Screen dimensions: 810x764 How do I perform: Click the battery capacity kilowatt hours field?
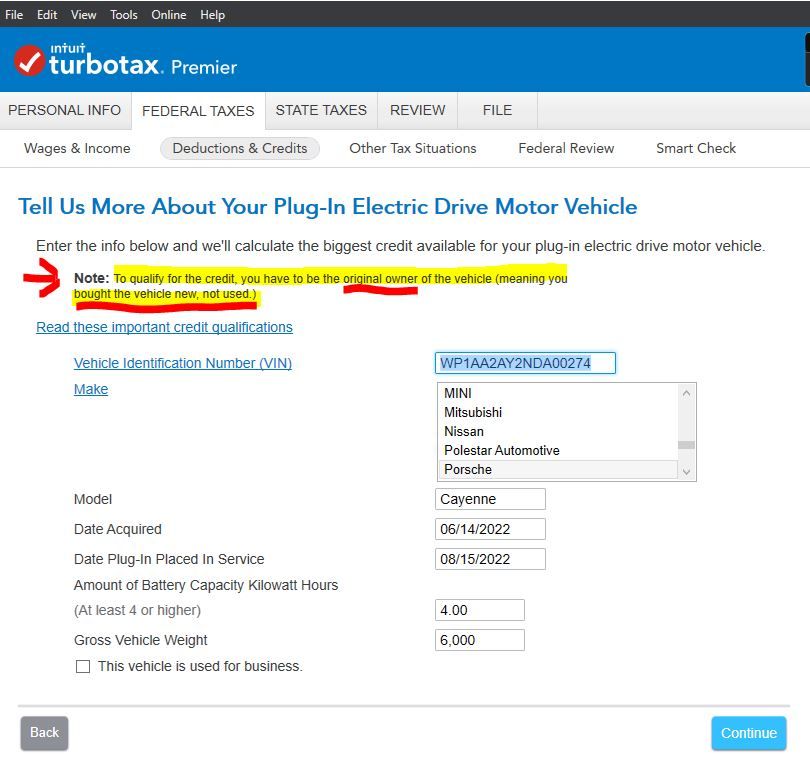(480, 610)
